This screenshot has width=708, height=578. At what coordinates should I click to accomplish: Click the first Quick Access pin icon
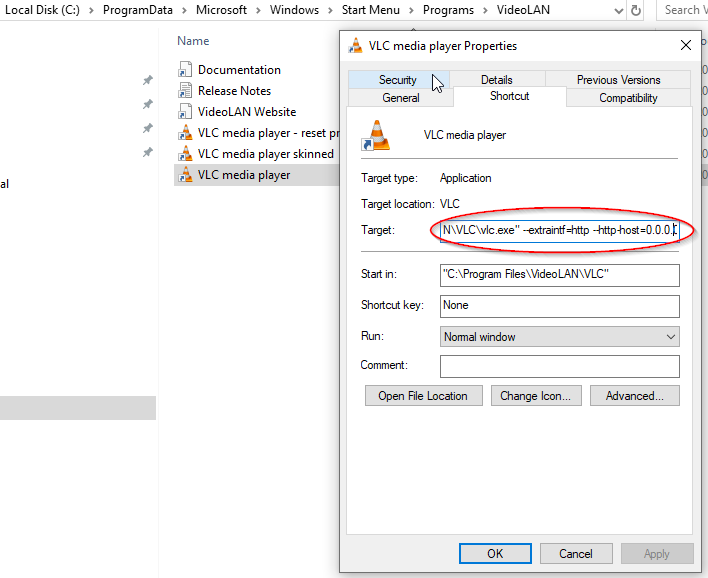(147, 81)
